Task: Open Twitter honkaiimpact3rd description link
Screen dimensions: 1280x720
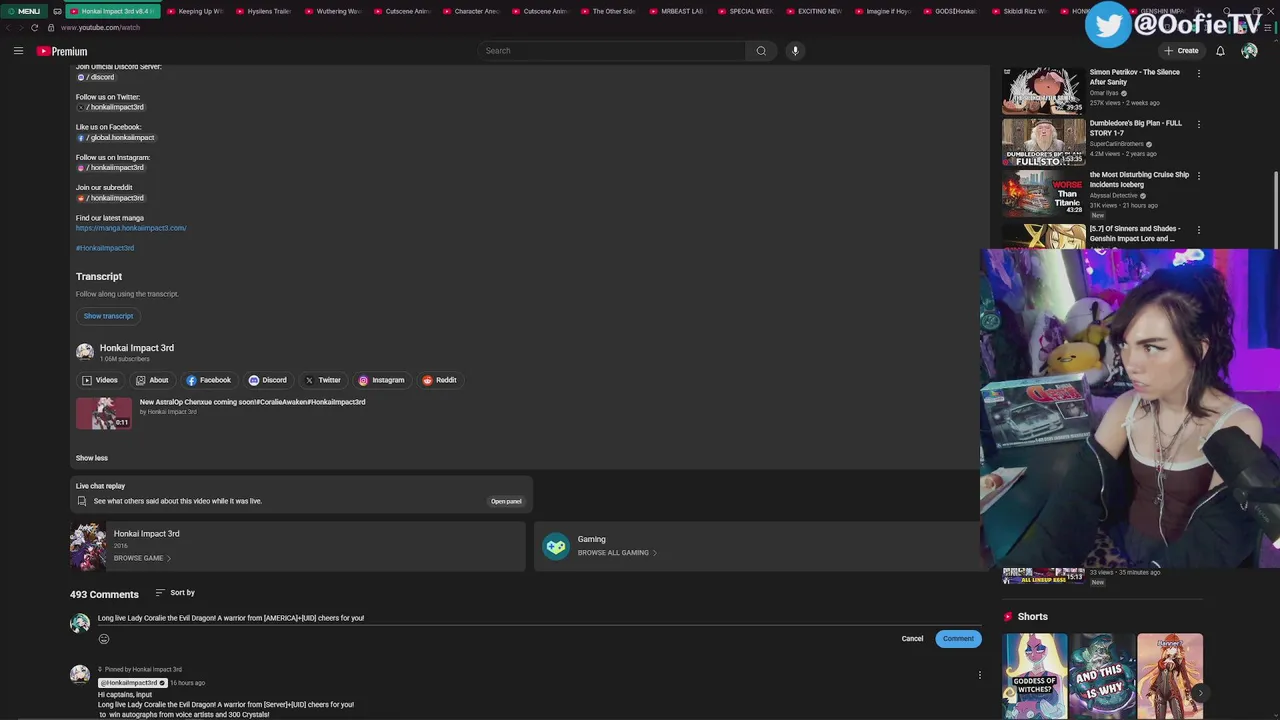Action: pyautogui.click(x=110, y=107)
